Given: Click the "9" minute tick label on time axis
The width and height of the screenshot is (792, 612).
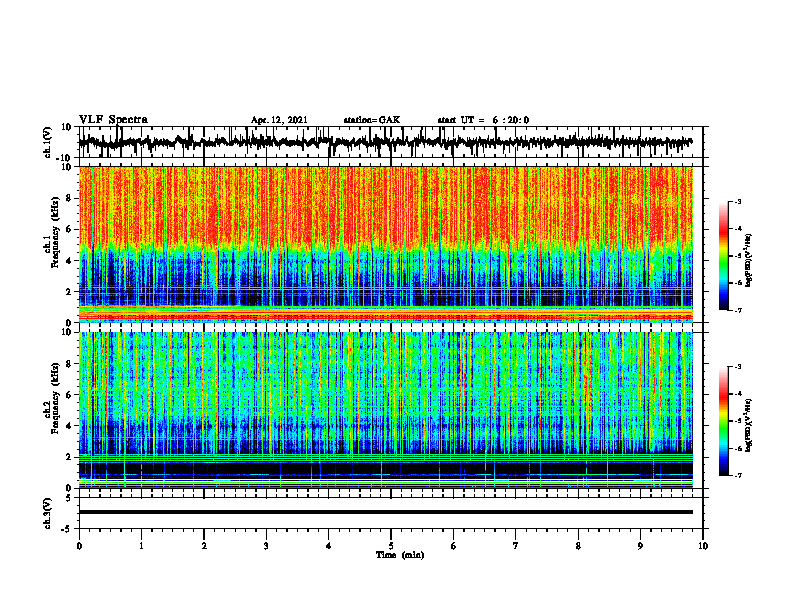Looking at the screenshot, I should (640, 546).
